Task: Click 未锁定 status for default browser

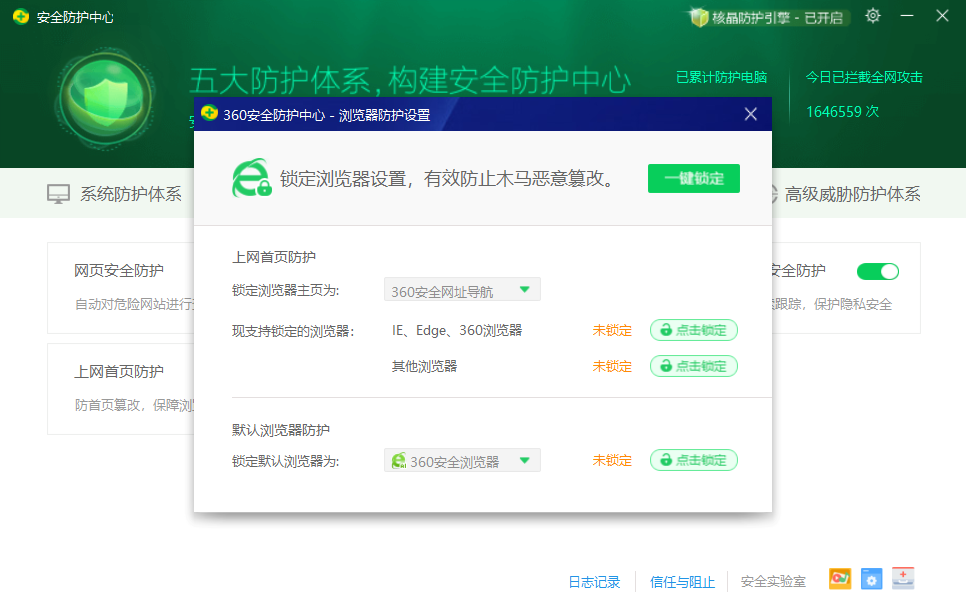Action: [612, 461]
